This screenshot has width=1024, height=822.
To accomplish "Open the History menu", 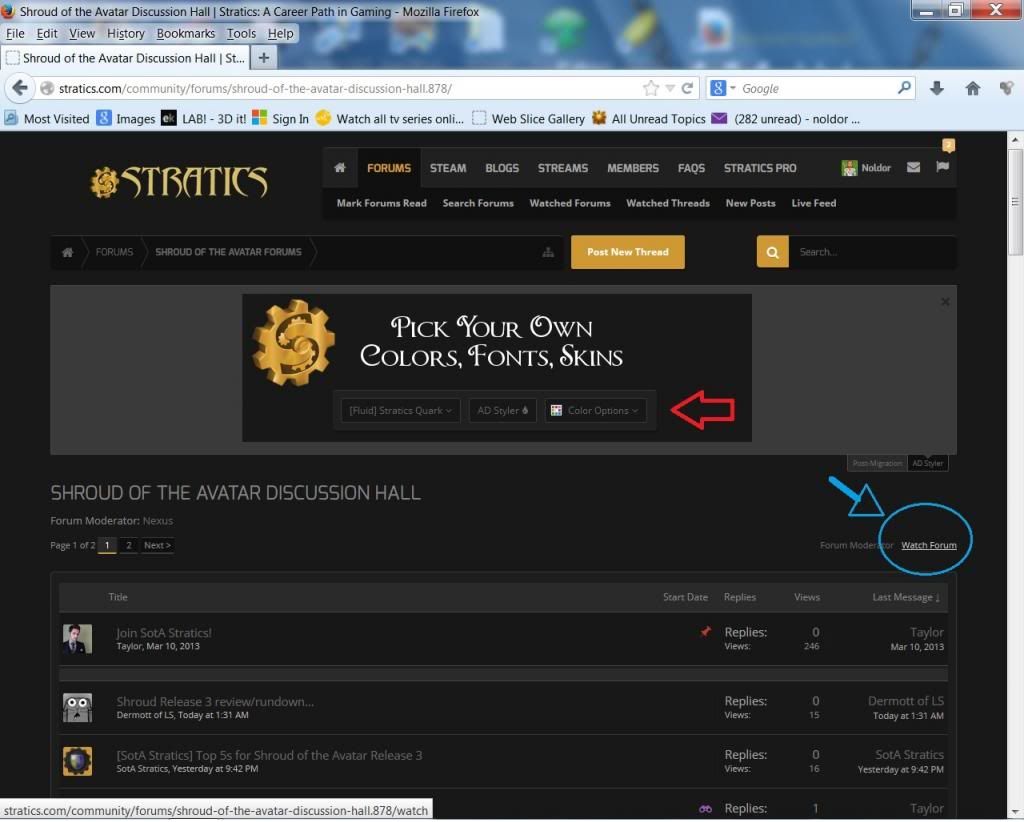I will pyautogui.click(x=125, y=33).
